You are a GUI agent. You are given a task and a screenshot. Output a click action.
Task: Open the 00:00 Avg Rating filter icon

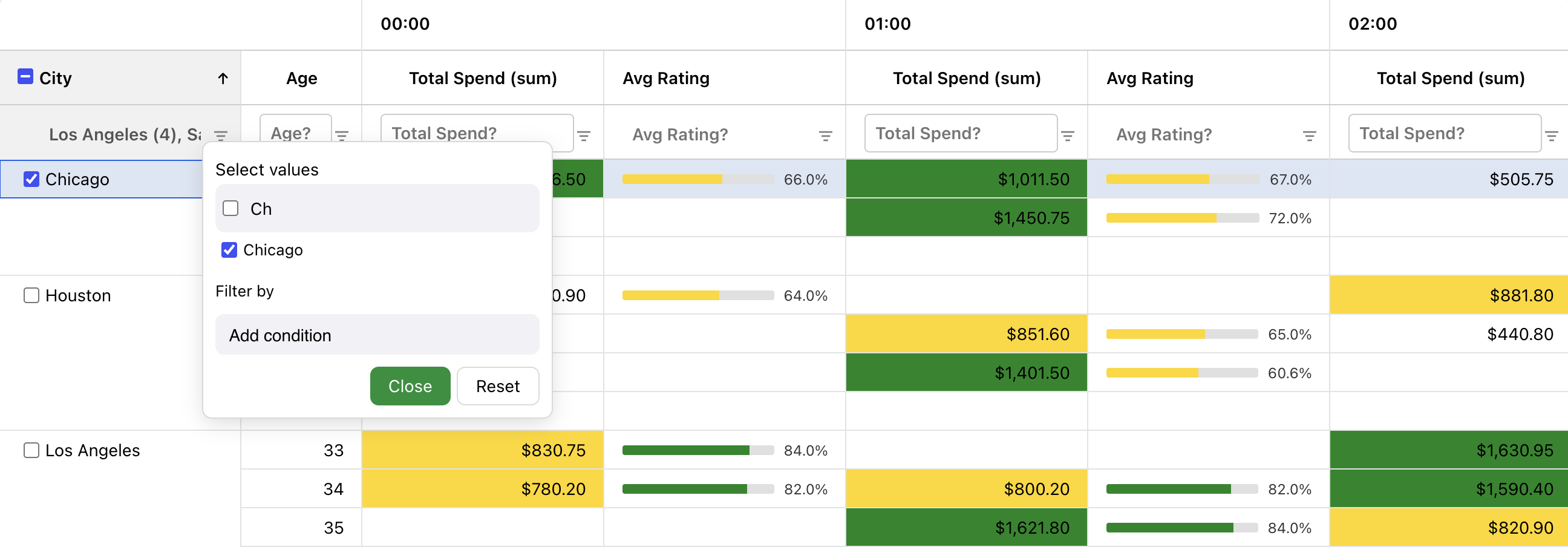click(x=825, y=136)
